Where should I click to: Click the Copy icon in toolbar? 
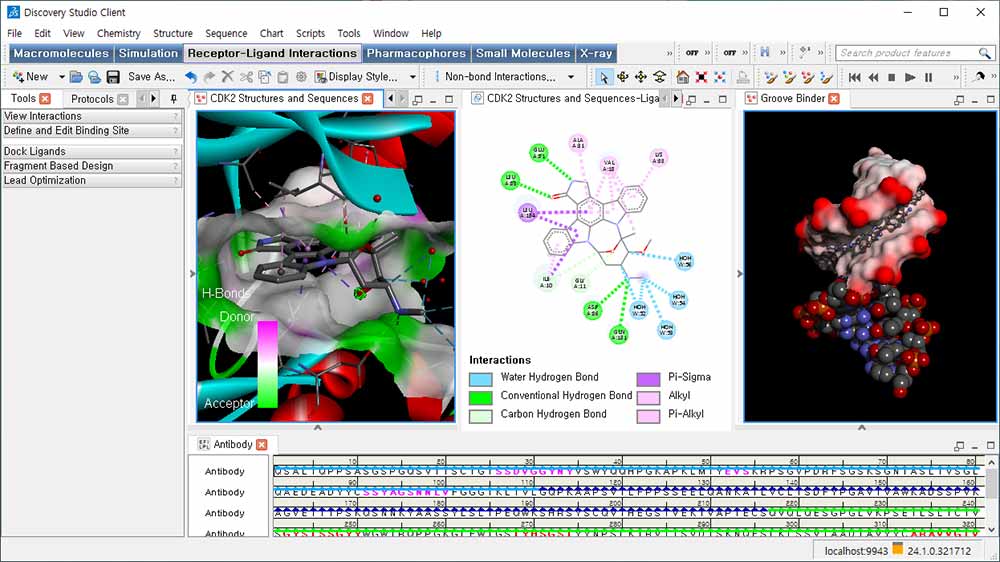[265, 77]
